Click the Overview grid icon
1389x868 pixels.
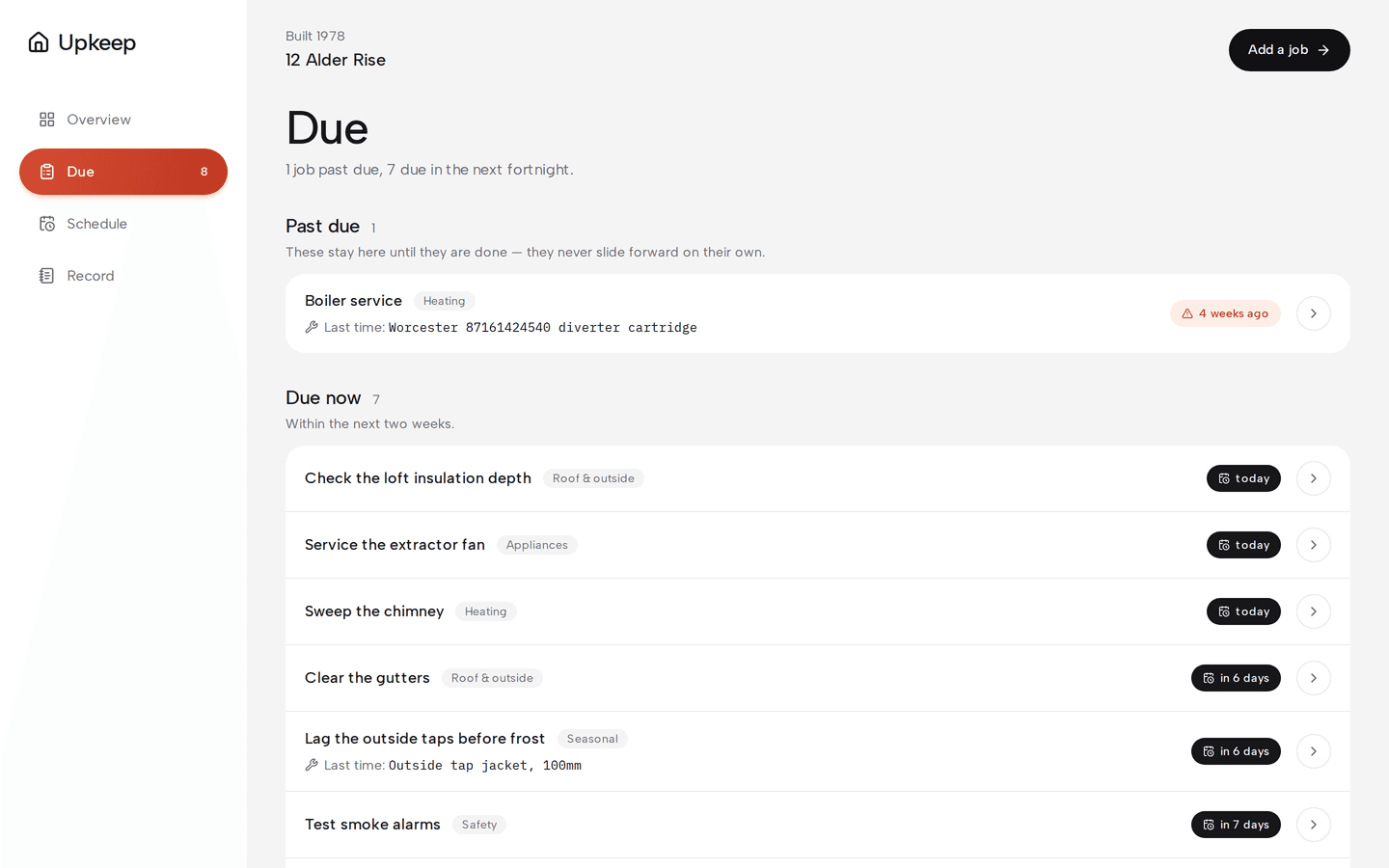[46, 120]
